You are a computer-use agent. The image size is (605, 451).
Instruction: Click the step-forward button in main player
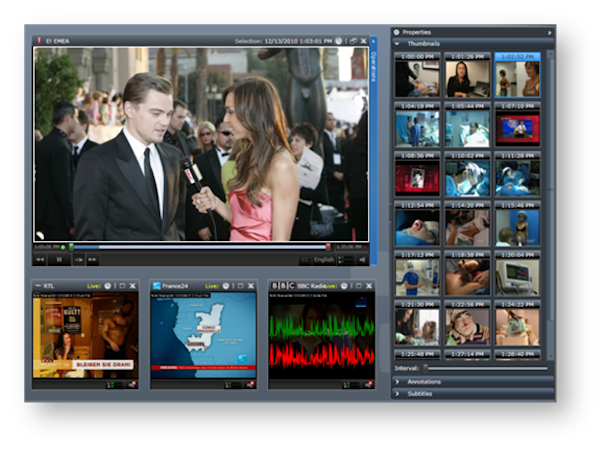(x=77, y=260)
